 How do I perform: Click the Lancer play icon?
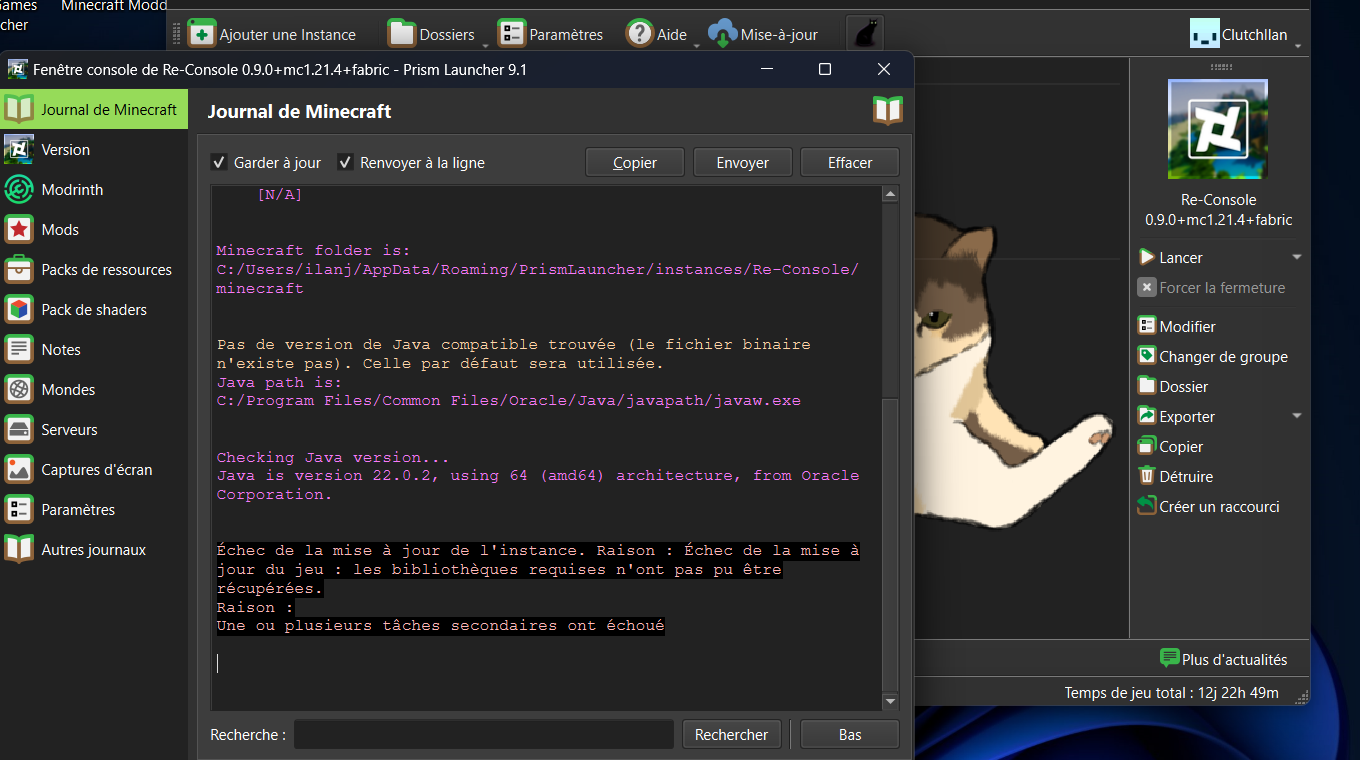point(1147,257)
